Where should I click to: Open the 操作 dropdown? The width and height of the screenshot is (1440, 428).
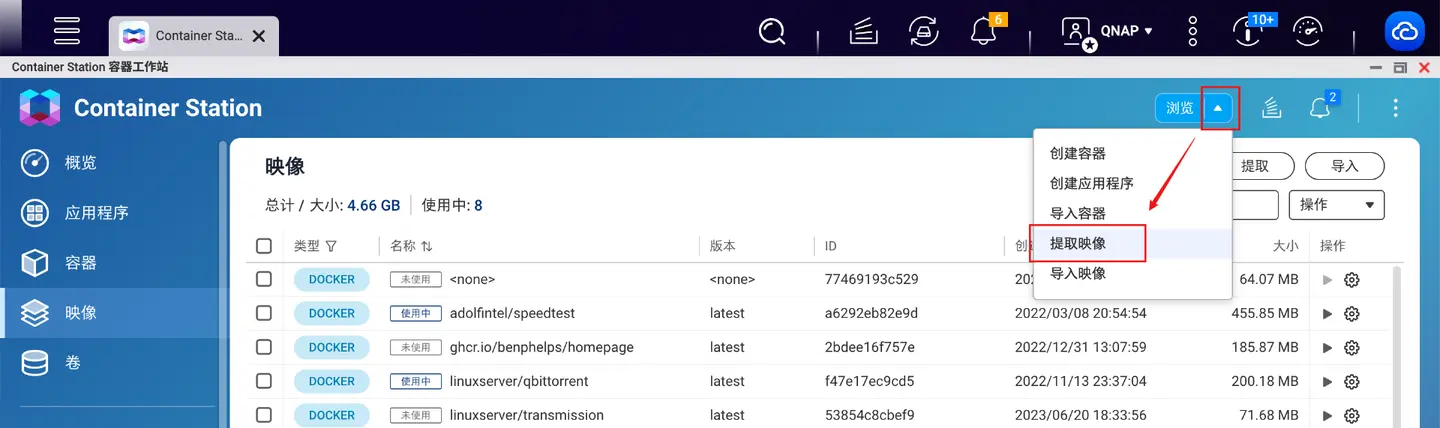pyautogui.click(x=1336, y=205)
